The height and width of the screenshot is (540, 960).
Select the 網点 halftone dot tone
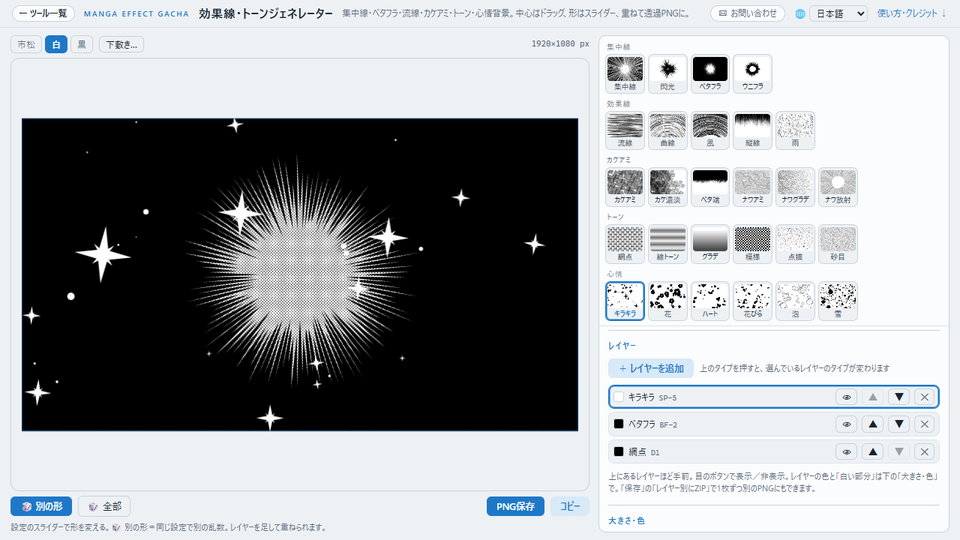tap(624, 244)
